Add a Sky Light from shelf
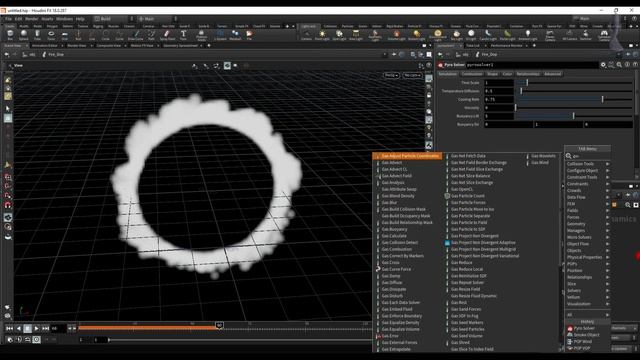 click(x=456, y=35)
